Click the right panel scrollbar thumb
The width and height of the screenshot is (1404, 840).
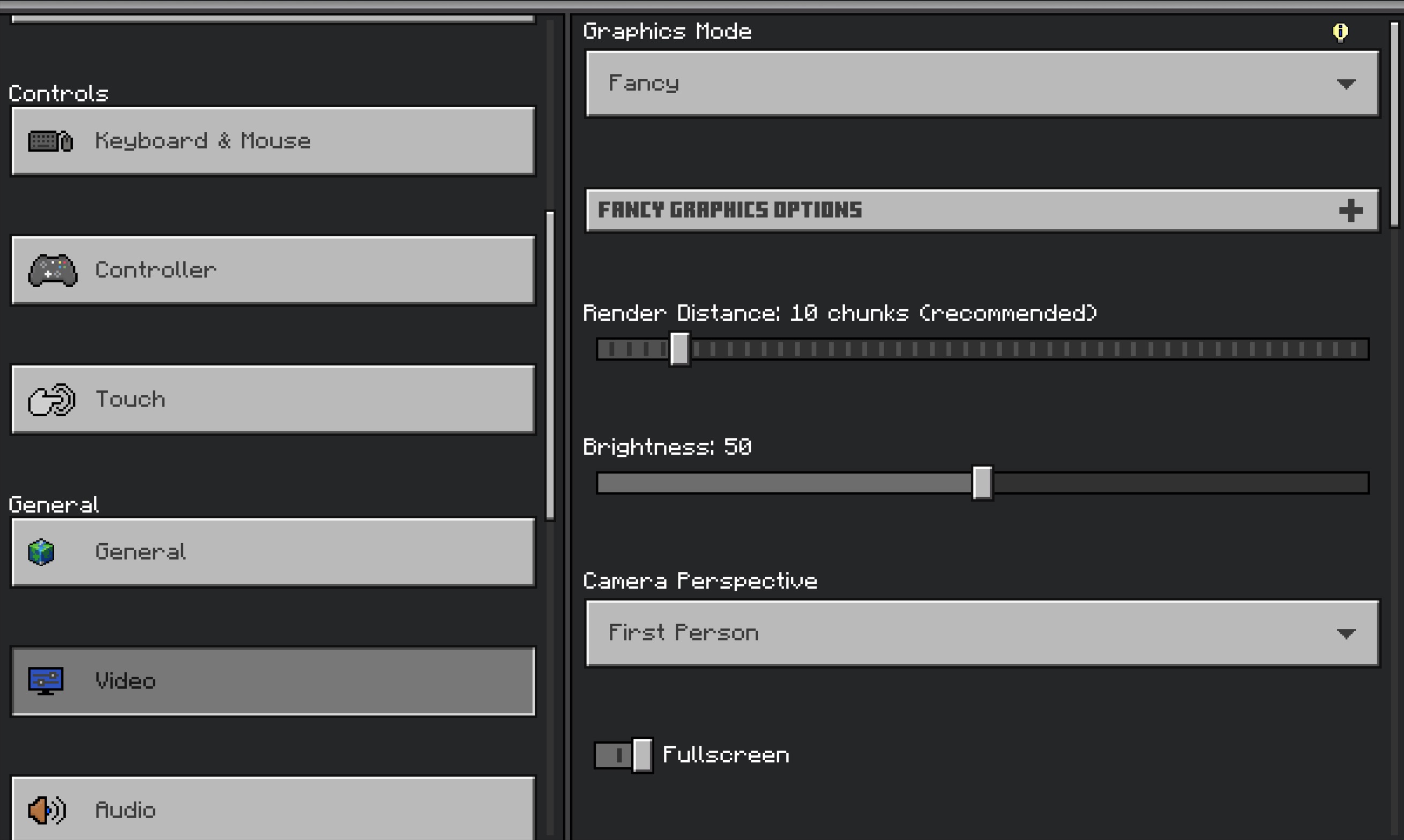pos(1394,124)
